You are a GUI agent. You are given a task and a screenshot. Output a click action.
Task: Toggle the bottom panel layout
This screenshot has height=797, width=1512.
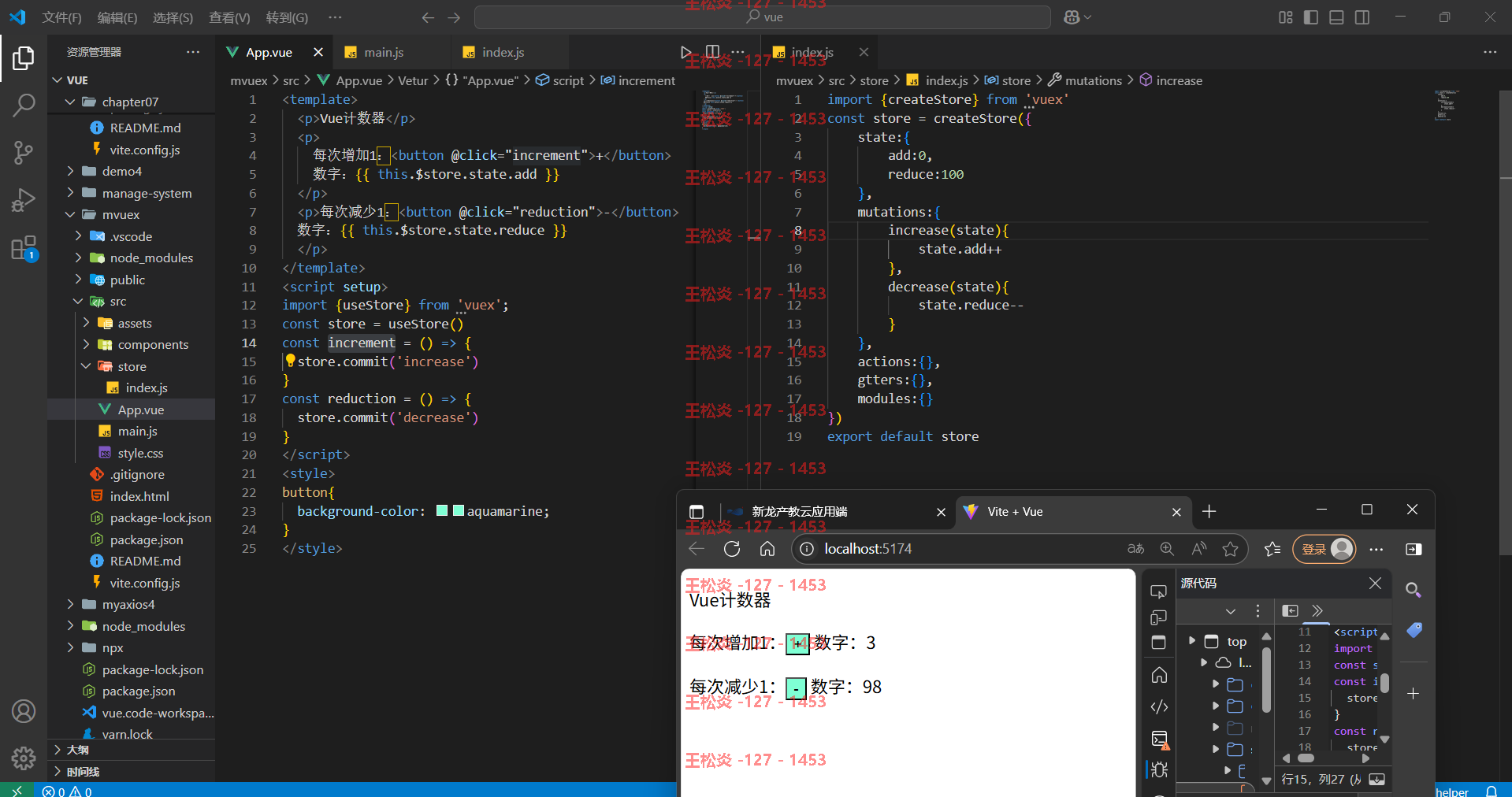(1336, 17)
